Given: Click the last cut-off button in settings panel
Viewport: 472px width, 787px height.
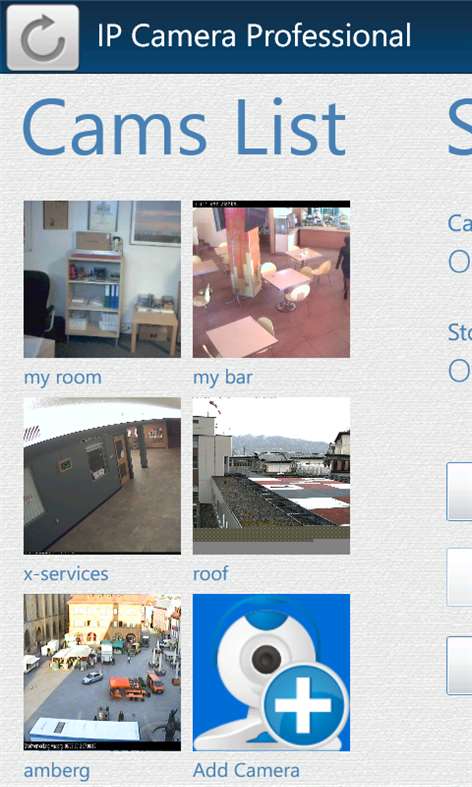Looking at the screenshot, I should (x=459, y=666).
